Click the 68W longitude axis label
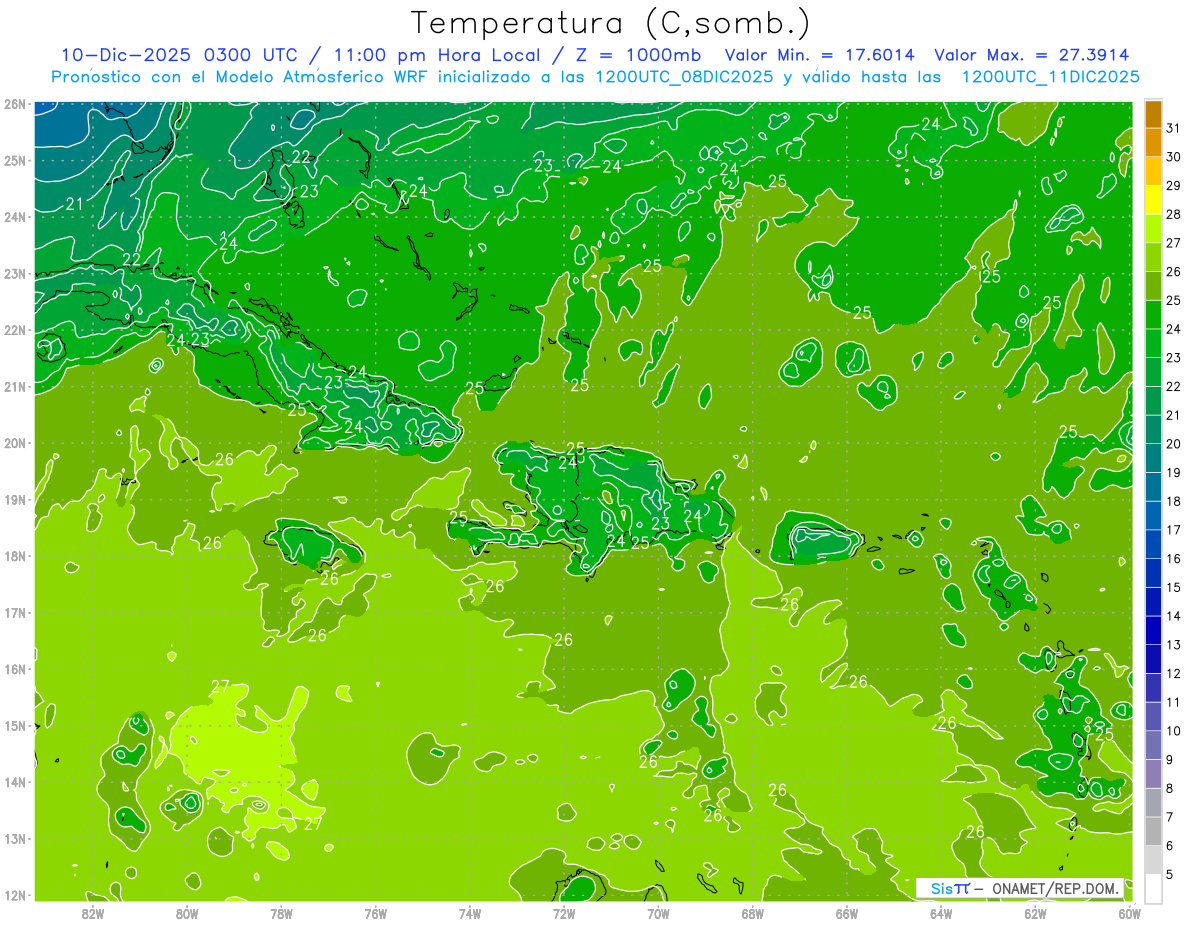The image size is (1200, 927). [753, 913]
